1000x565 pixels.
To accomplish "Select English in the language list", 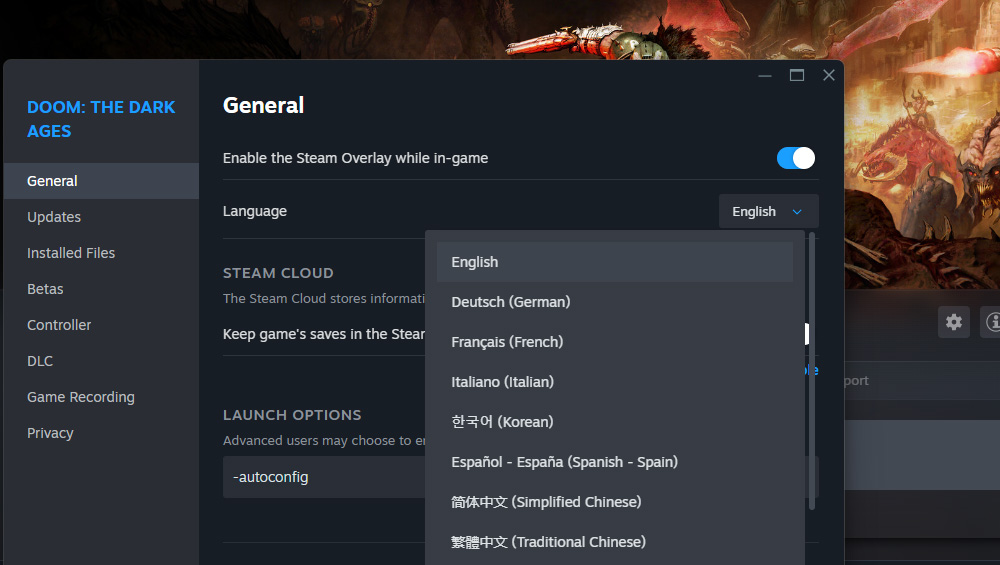I will point(614,262).
